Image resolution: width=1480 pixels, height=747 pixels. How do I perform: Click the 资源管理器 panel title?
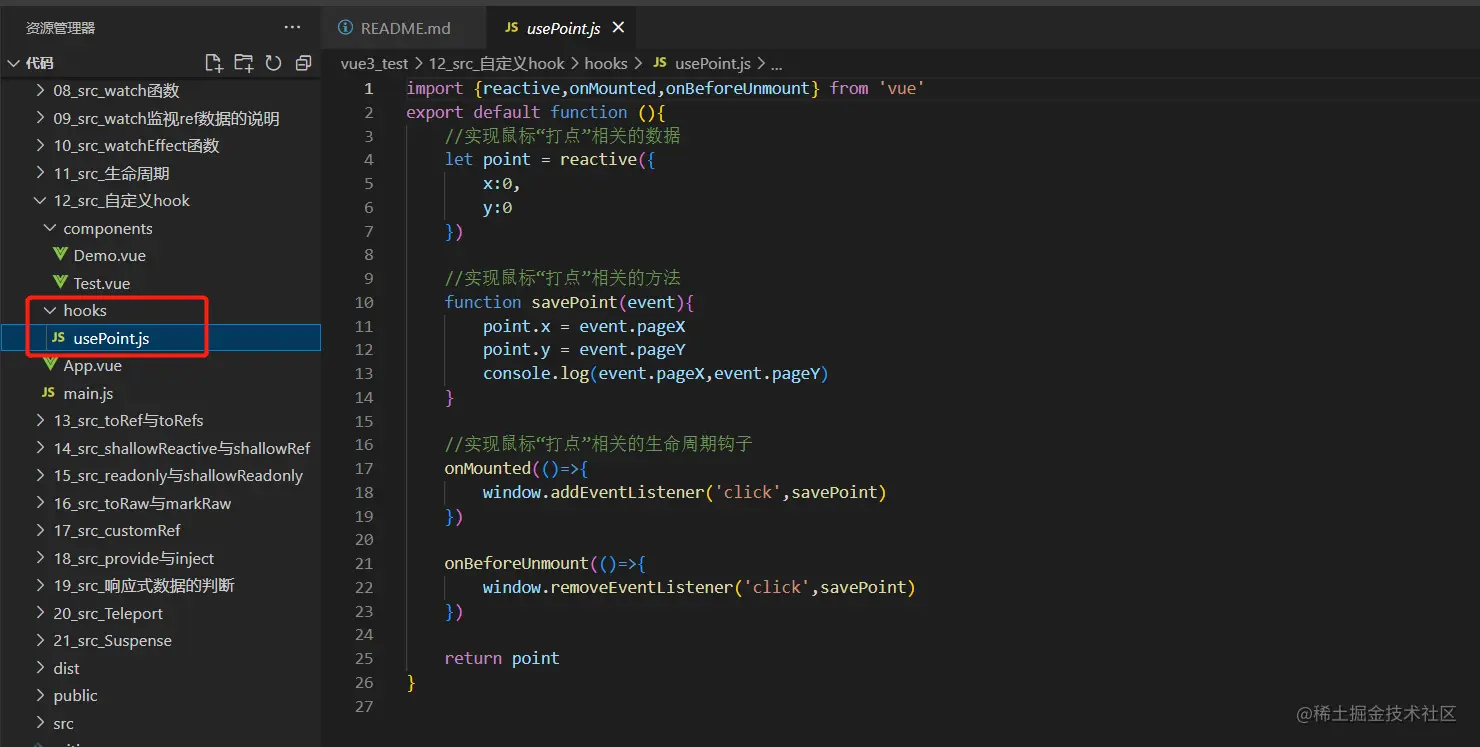point(61,28)
